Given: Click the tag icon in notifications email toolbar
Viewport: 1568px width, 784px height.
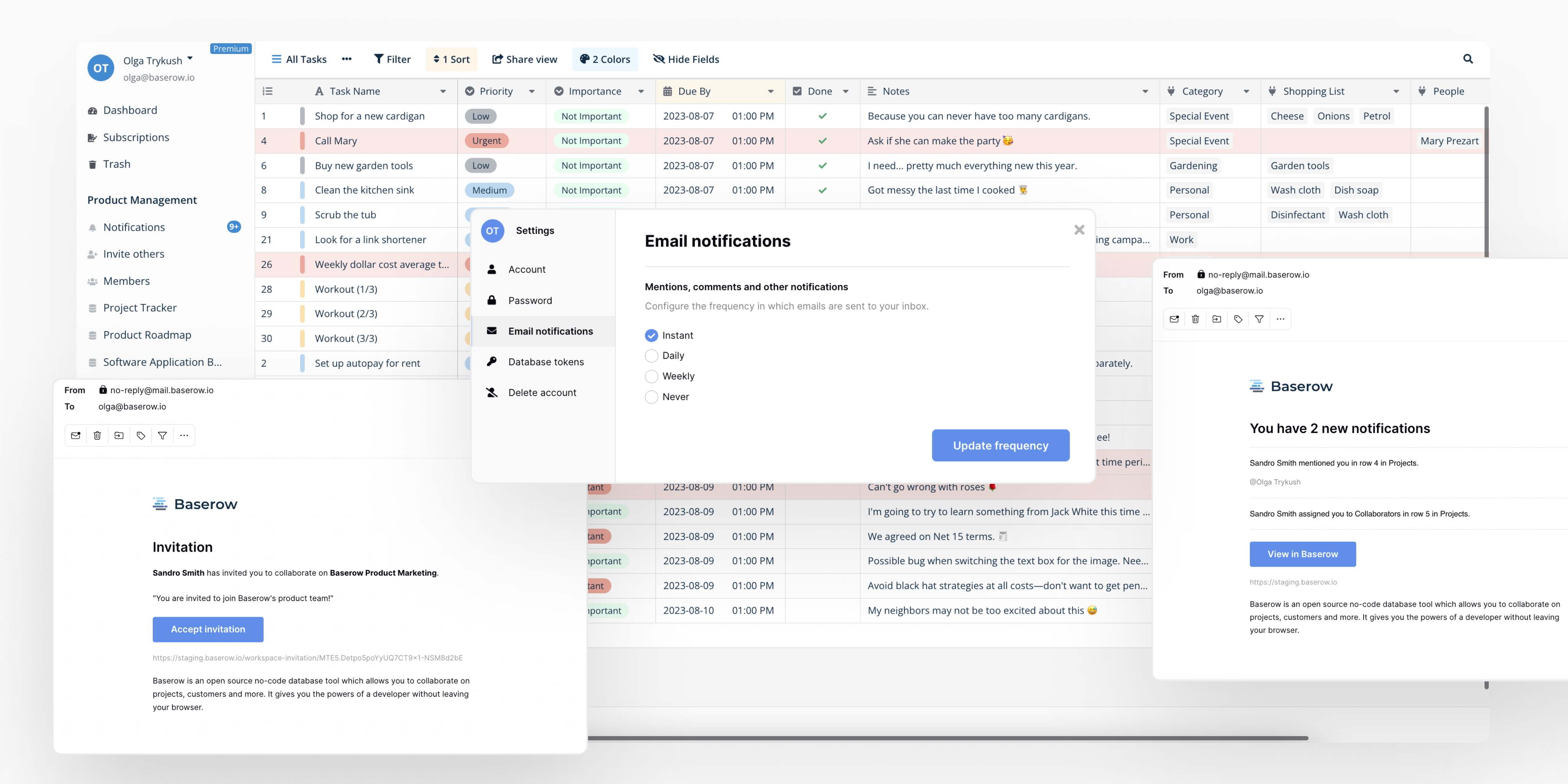Looking at the screenshot, I should pyautogui.click(x=1238, y=319).
